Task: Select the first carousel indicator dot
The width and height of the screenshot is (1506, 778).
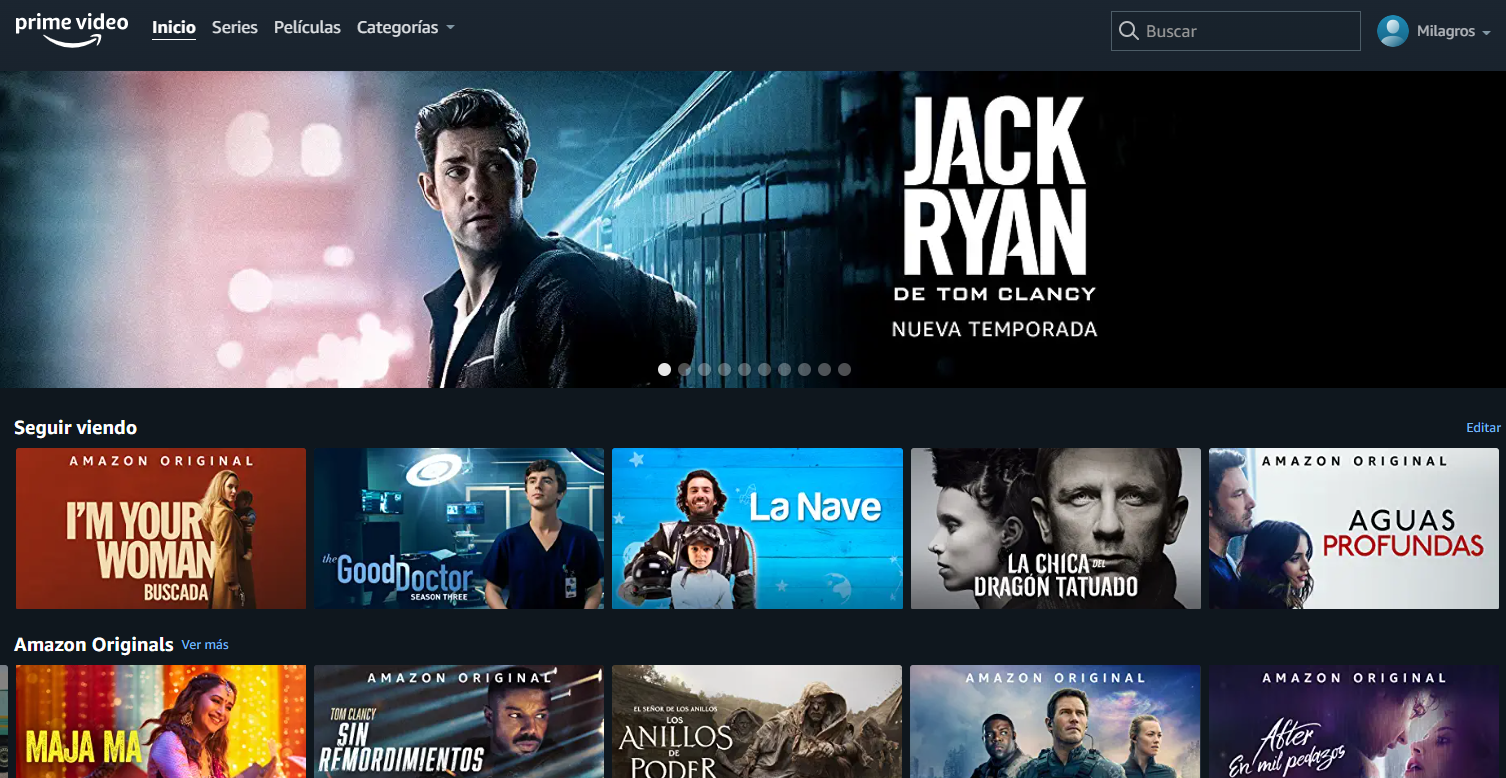Action: [x=664, y=369]
